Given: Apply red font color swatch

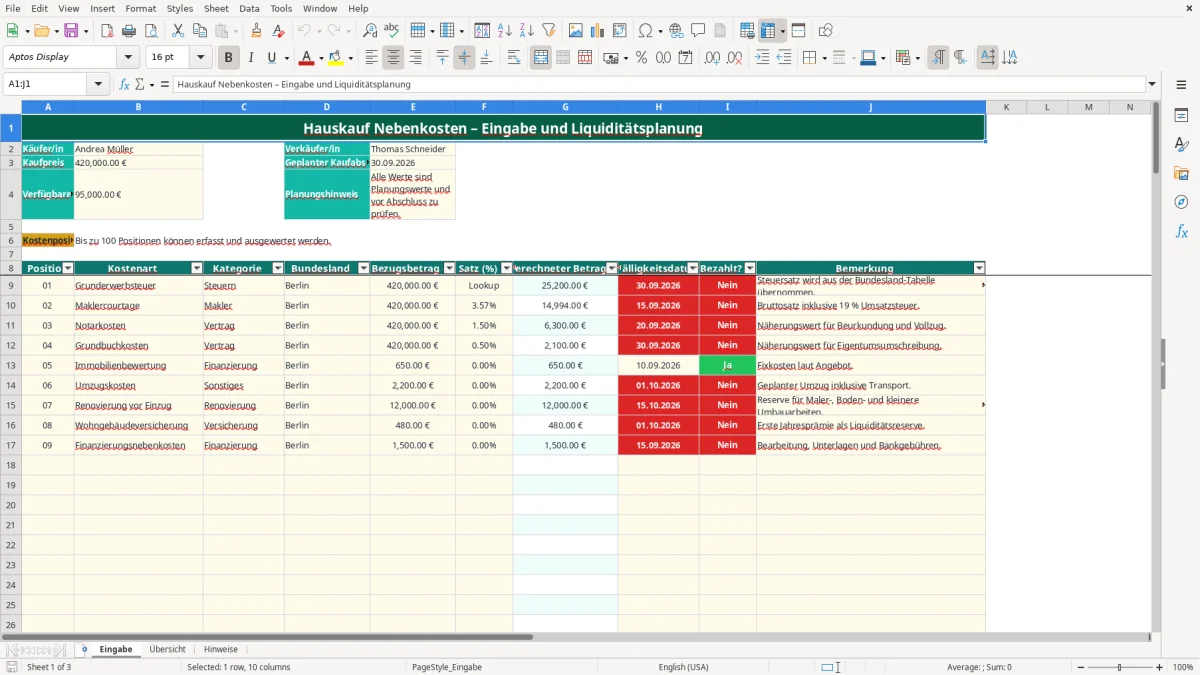Looking at the screenshot, I should coord(306,58).
